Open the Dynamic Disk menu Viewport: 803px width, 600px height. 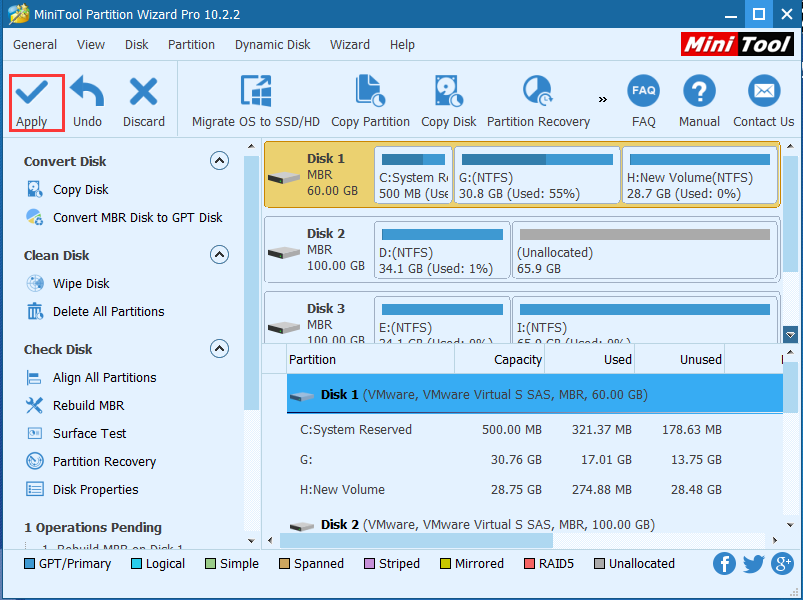[272, 45]
